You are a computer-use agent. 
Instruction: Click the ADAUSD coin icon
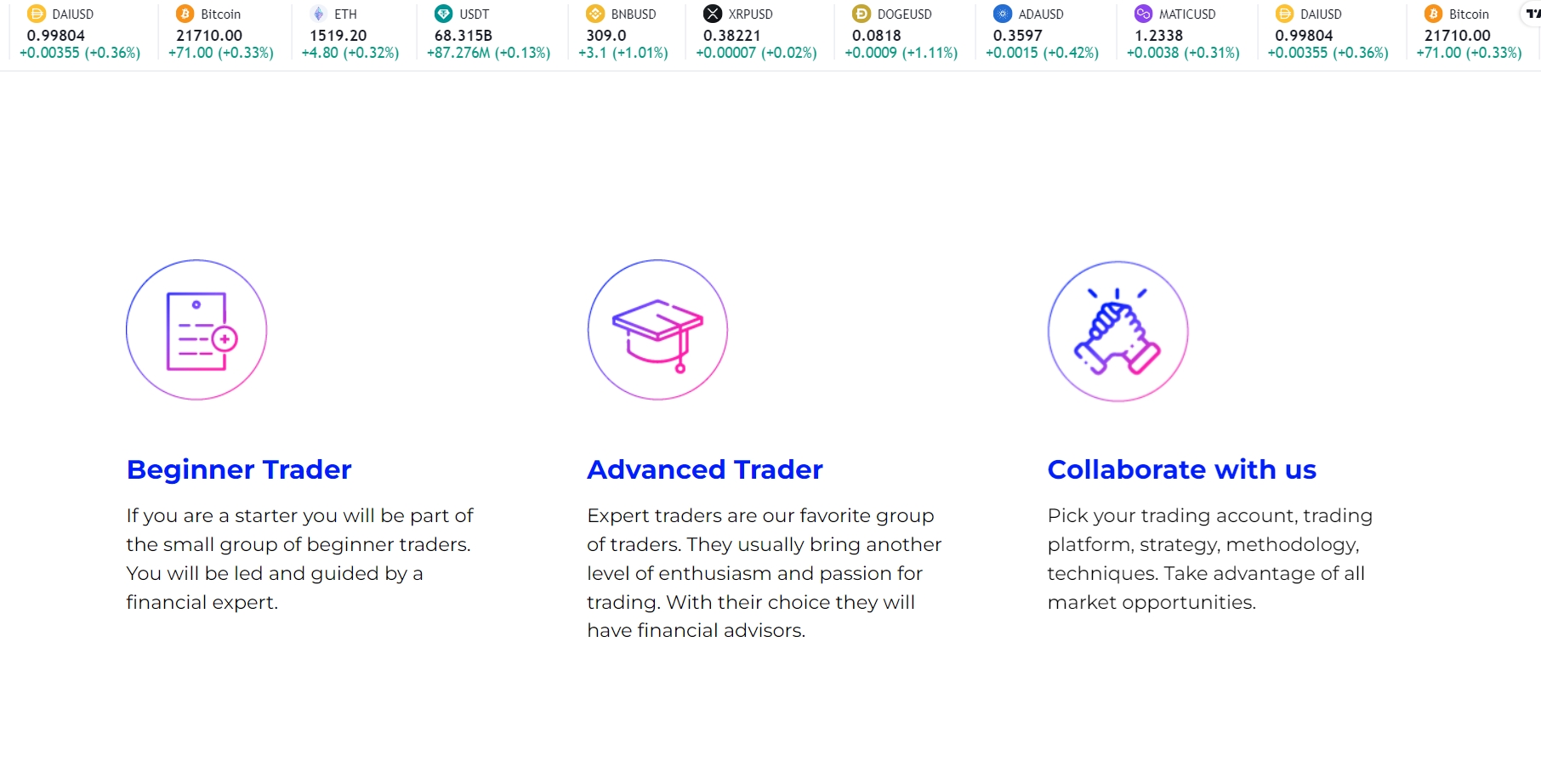pos(1003,14)
